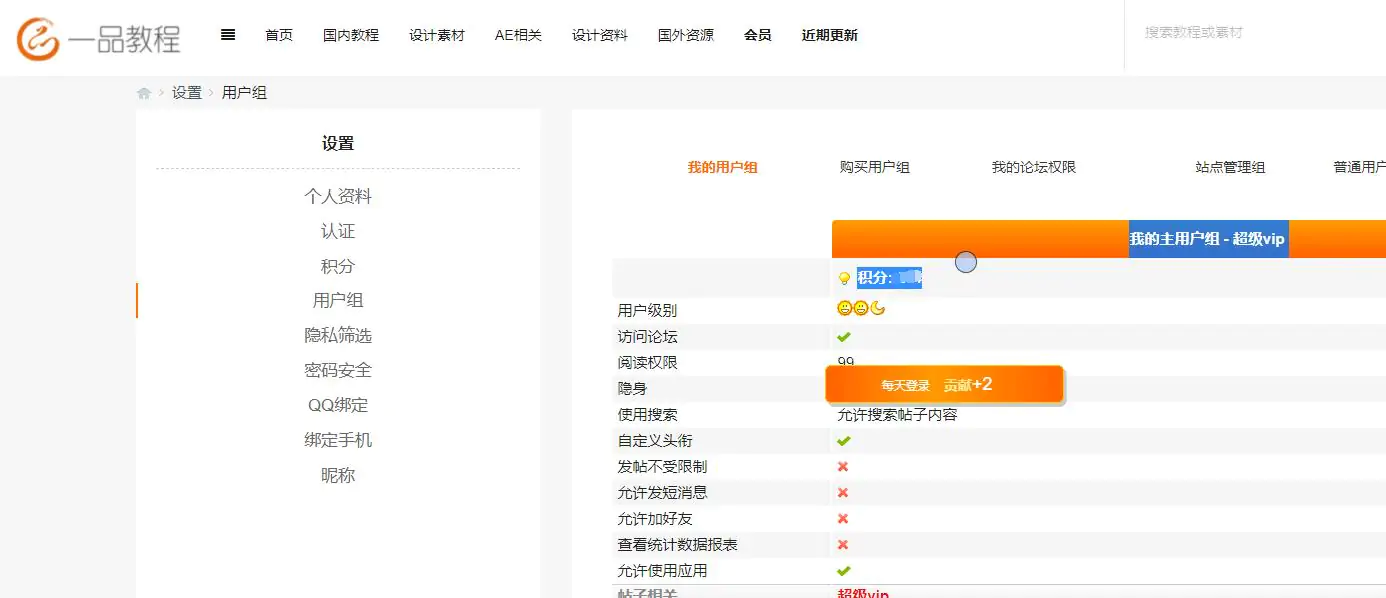Click the highlighted 积分 text
This screenshot has height=598, width=1386.
click(x=889, y=278)
